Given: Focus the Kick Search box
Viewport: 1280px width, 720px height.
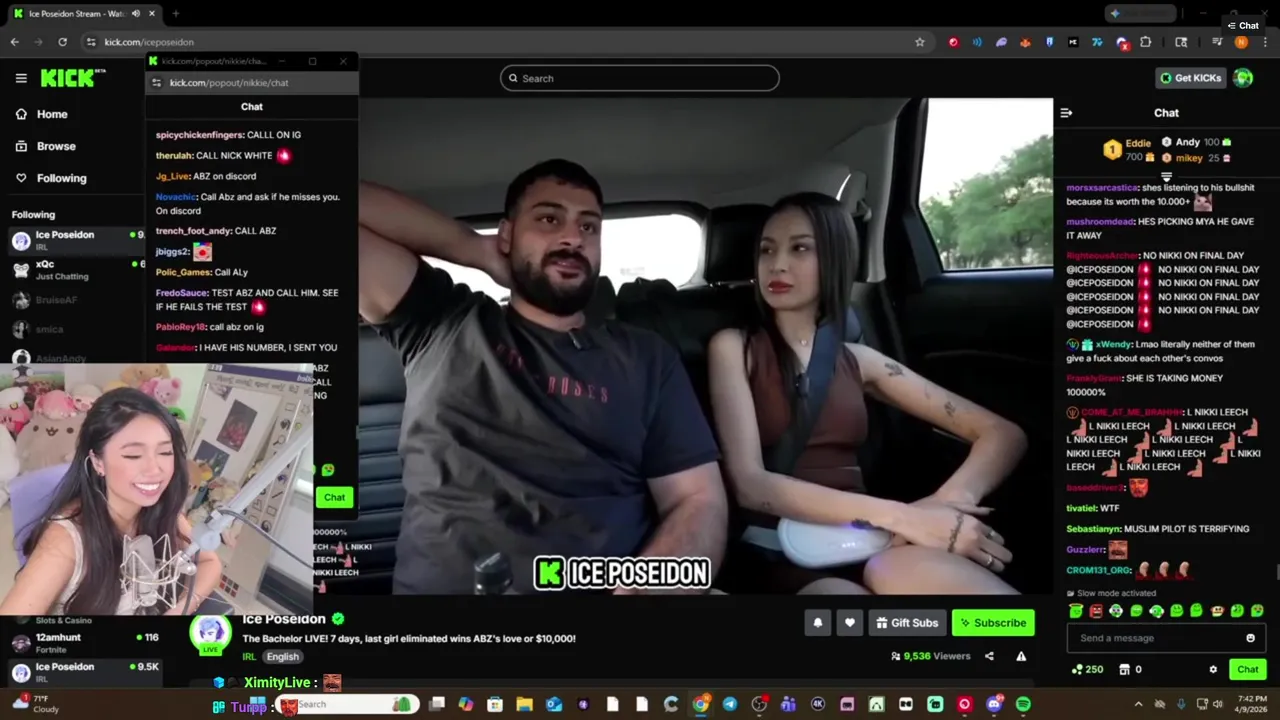Looking at the screenshot, I should pos(640,78).
